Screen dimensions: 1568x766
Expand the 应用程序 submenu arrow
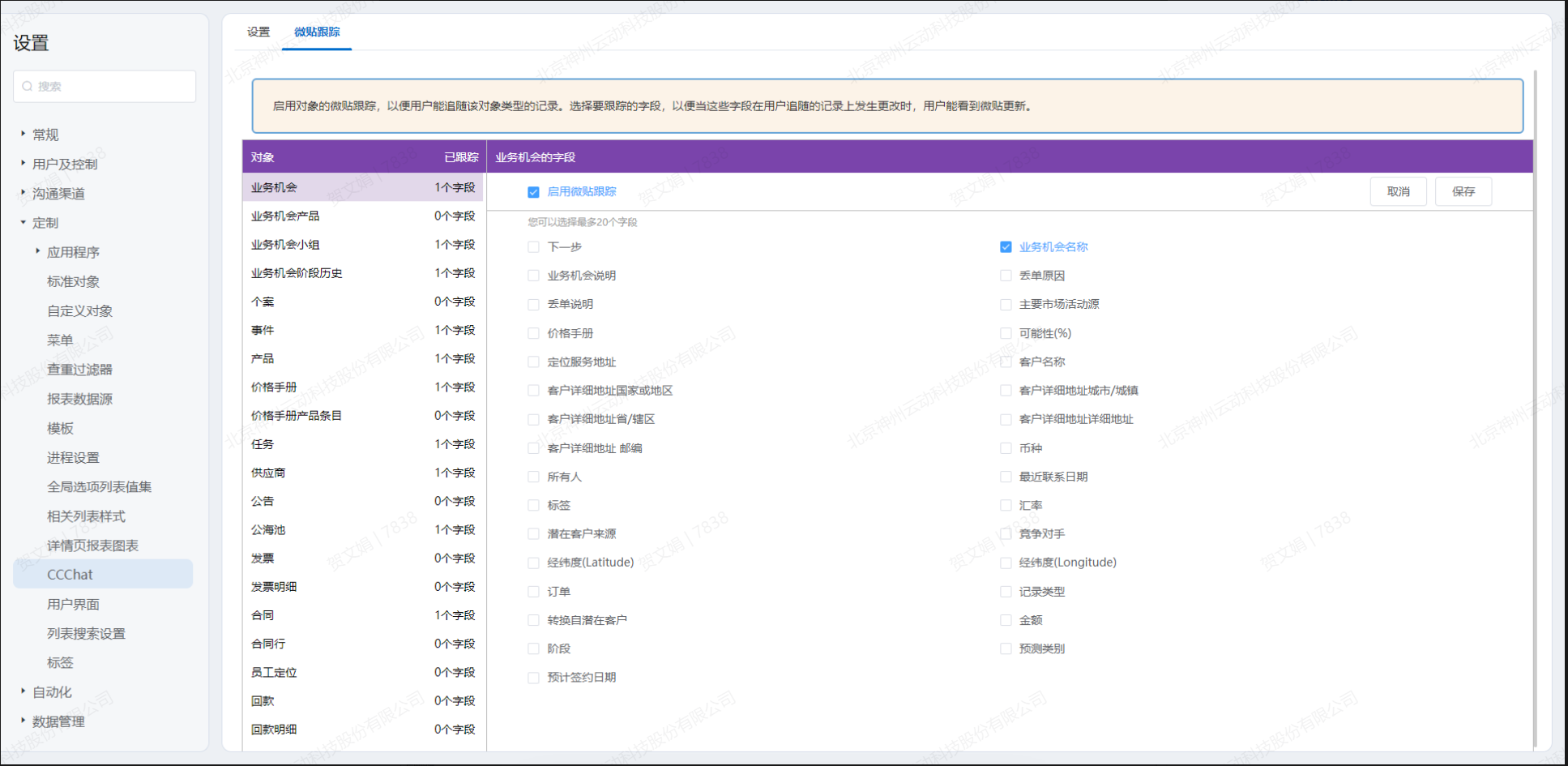click(37, 251)
